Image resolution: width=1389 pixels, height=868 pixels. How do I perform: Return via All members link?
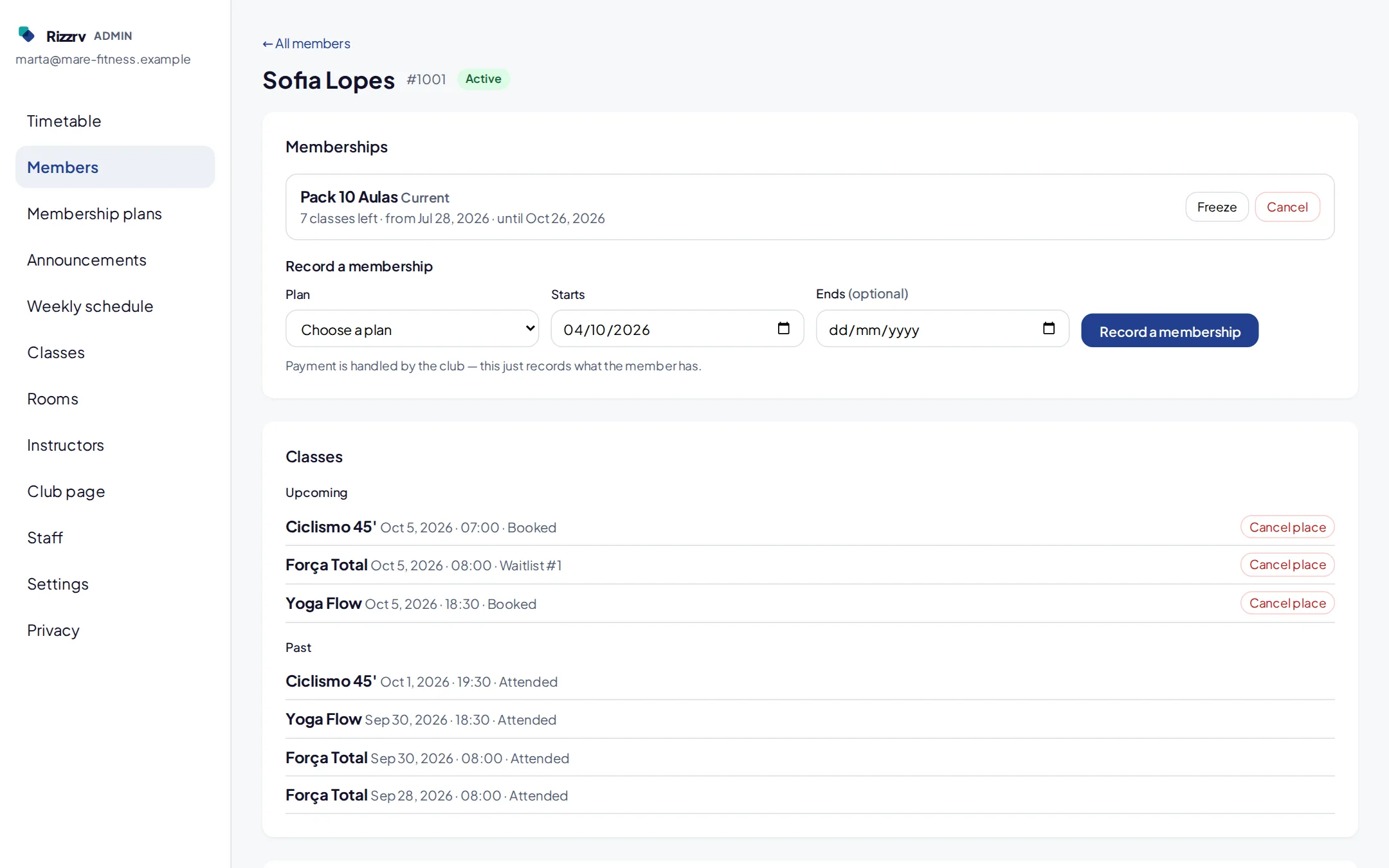point(306,44)
